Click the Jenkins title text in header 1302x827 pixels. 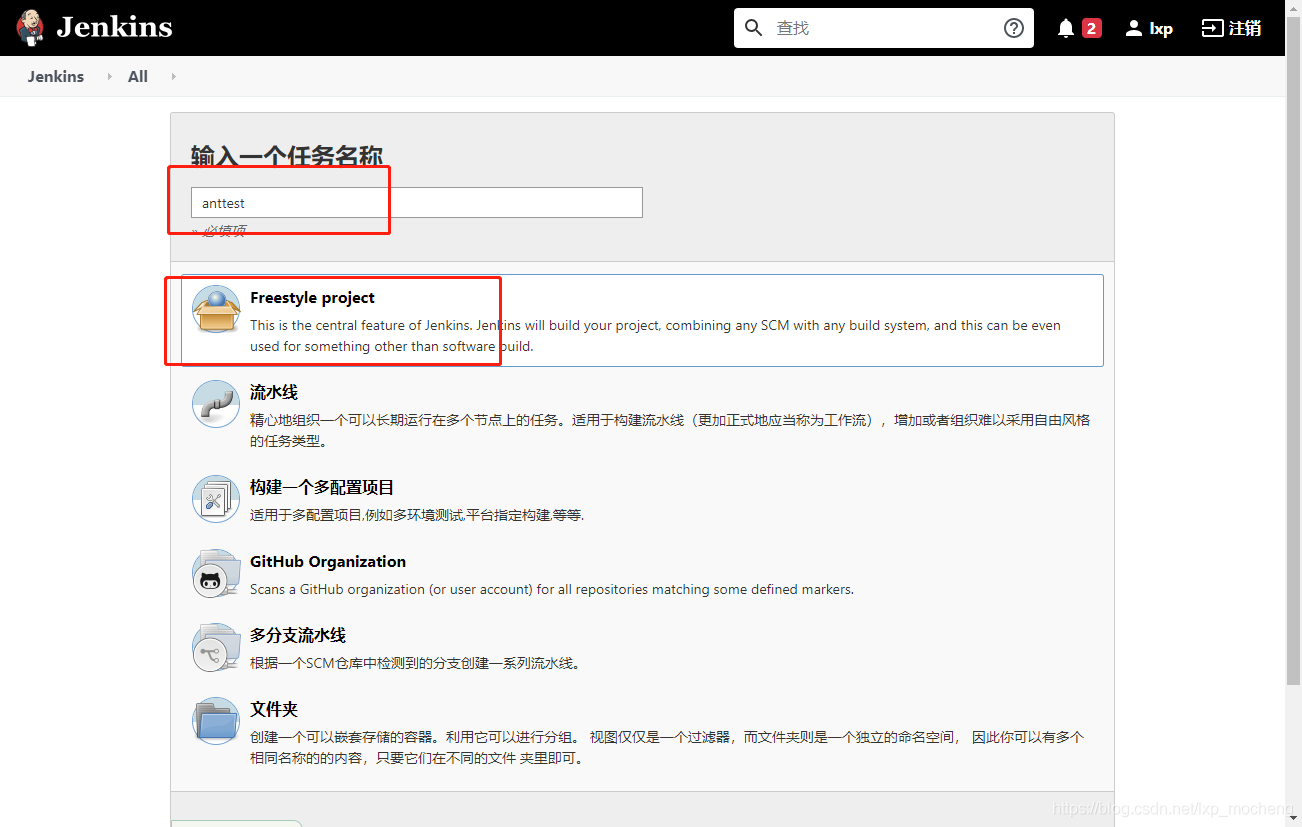pos(114,27)
